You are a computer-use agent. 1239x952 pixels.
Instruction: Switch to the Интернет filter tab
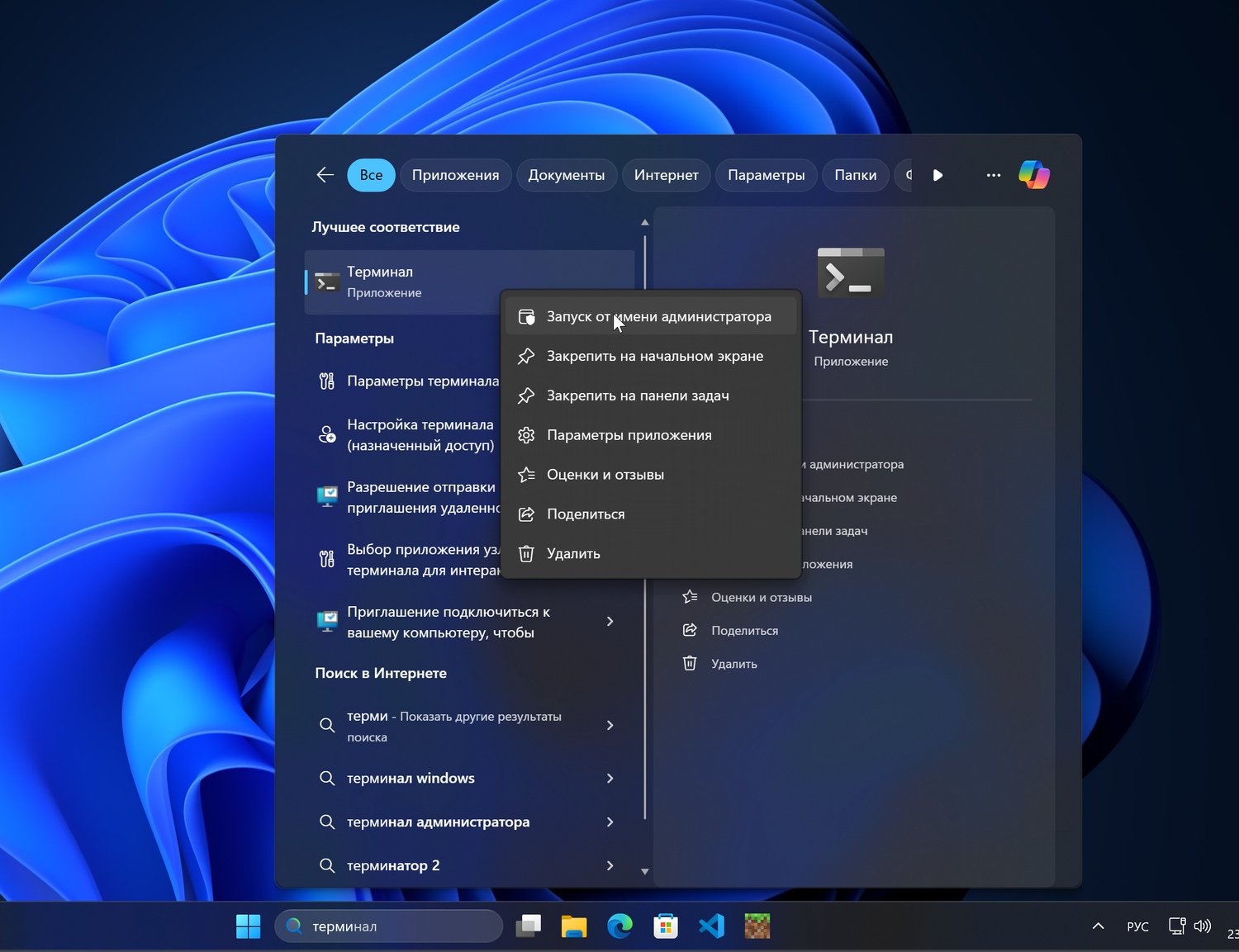pos(667,175)
